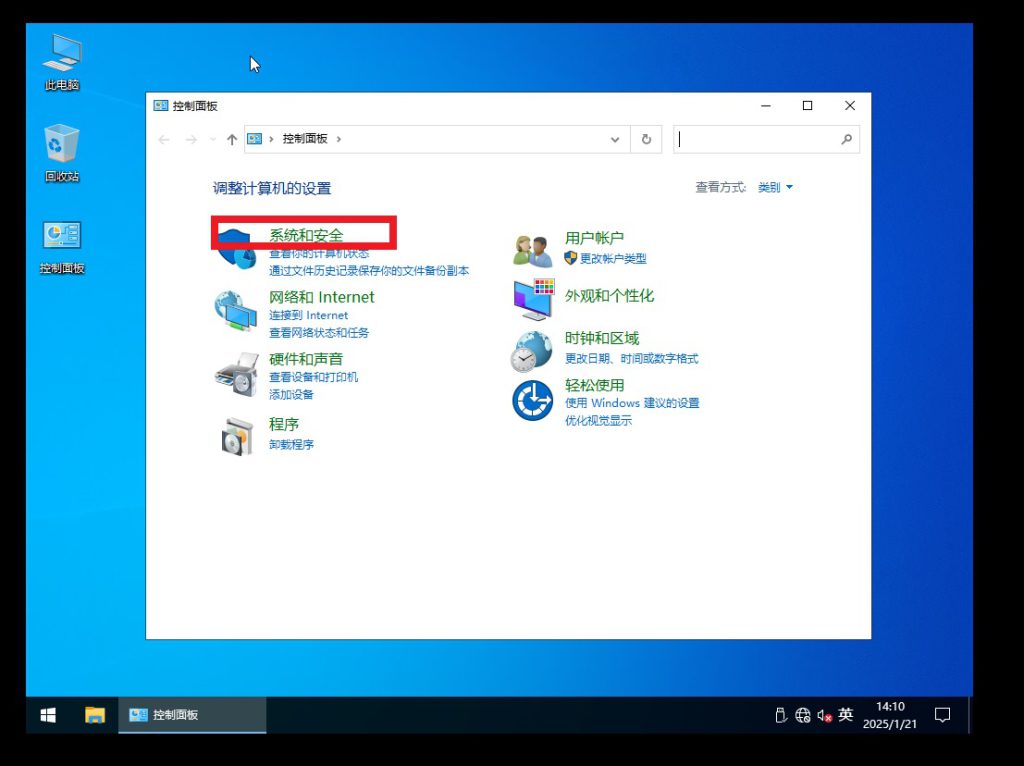Open the Ease of Access icon
The height and width of the screenshot is (766, 1024).
(x=532, y=400)
